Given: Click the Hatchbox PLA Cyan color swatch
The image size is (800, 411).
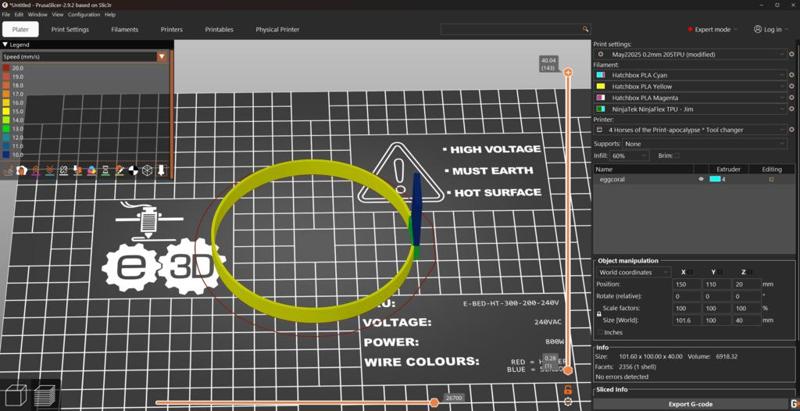Looking at the screenshot, I should (601, 75).
